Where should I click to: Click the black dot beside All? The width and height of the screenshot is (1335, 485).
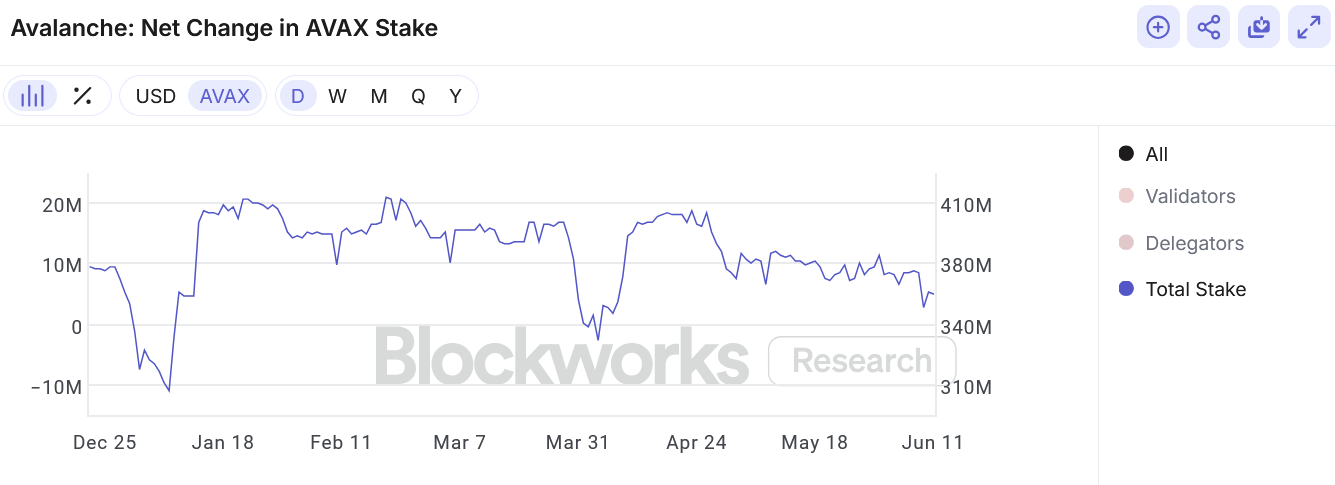pyautogui.click(x=1126, y=154)
